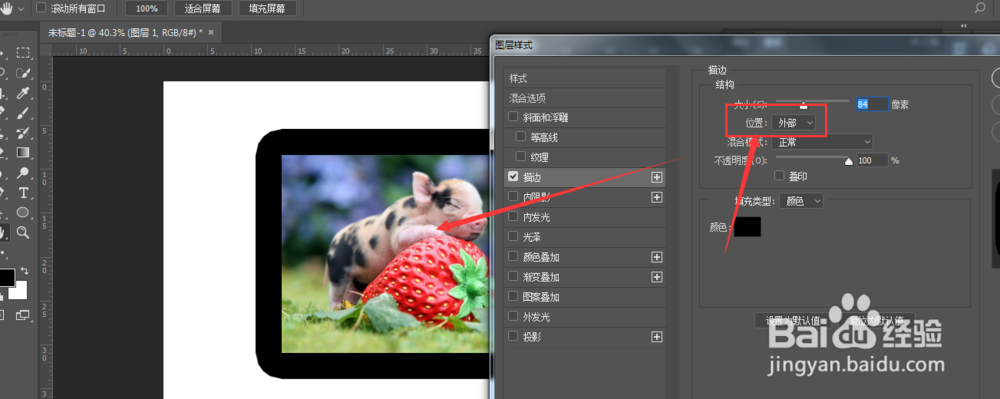This screenshot has height=399, width=1000.
Task: Click the 设置为默认值 button
Action: (x=793, y=321)
